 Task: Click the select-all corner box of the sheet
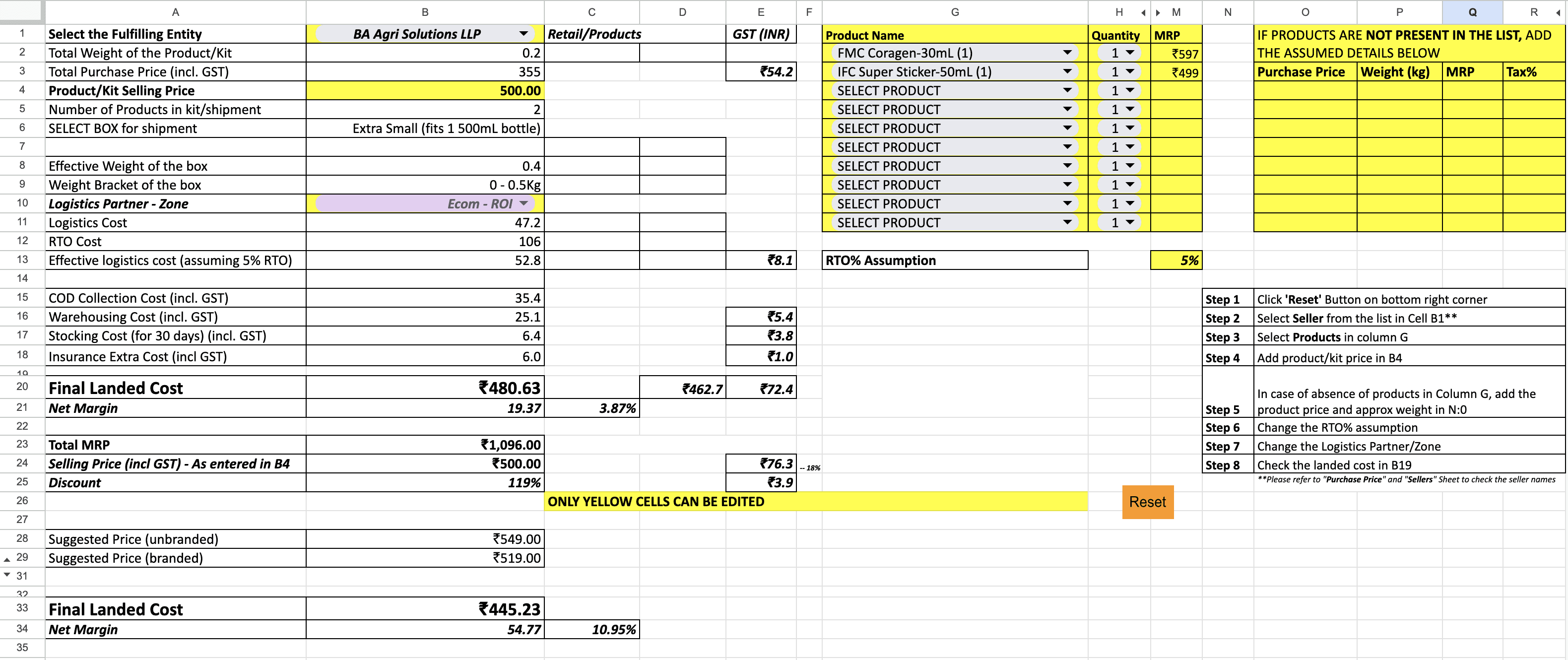(x=22, y=11)
